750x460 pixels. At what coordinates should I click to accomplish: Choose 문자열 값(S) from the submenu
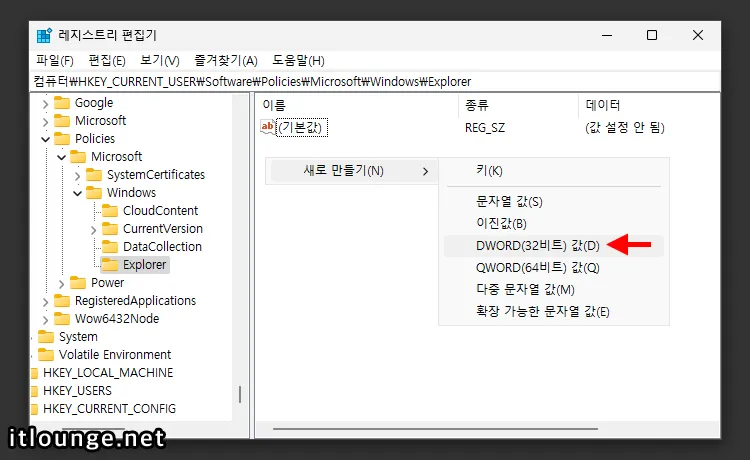554,201
